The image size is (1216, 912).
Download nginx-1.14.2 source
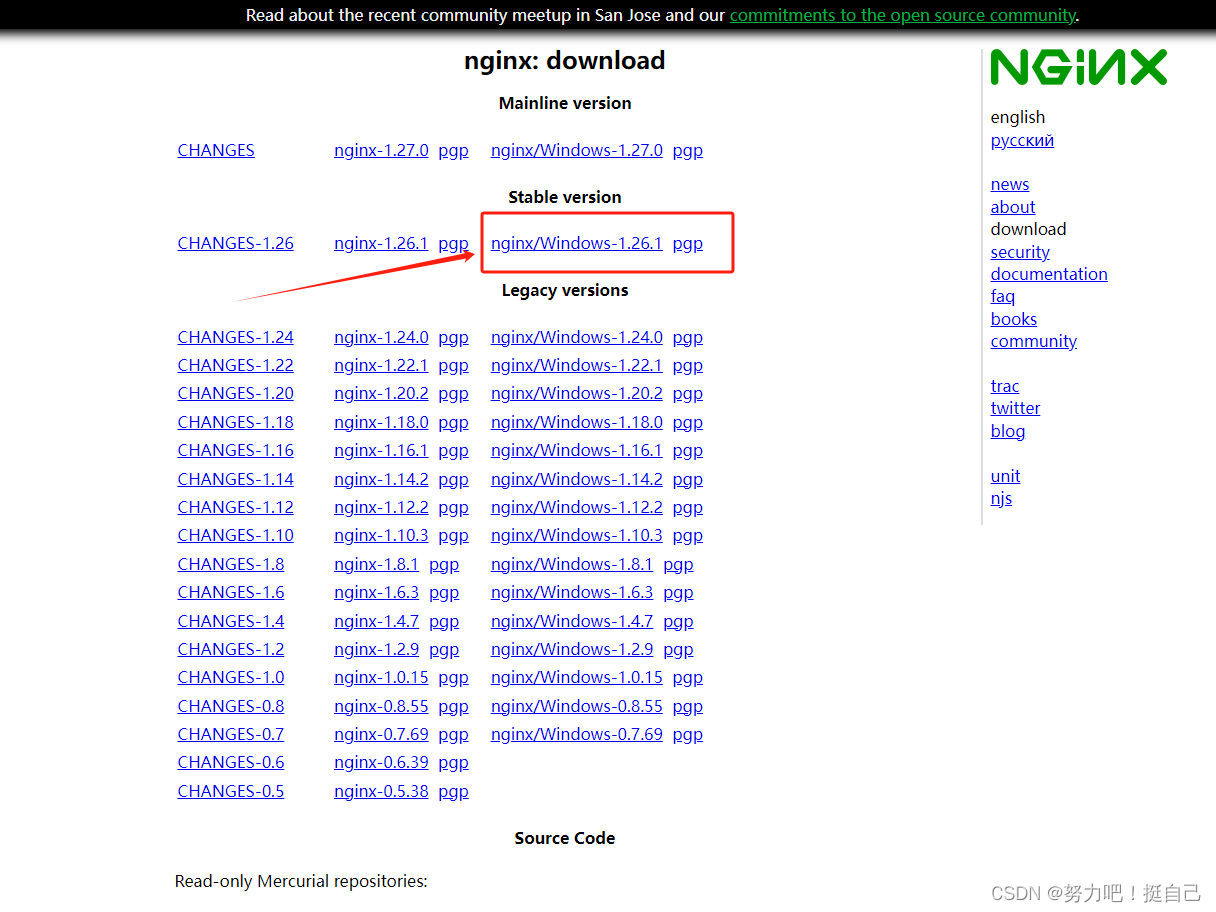point(381,479)
